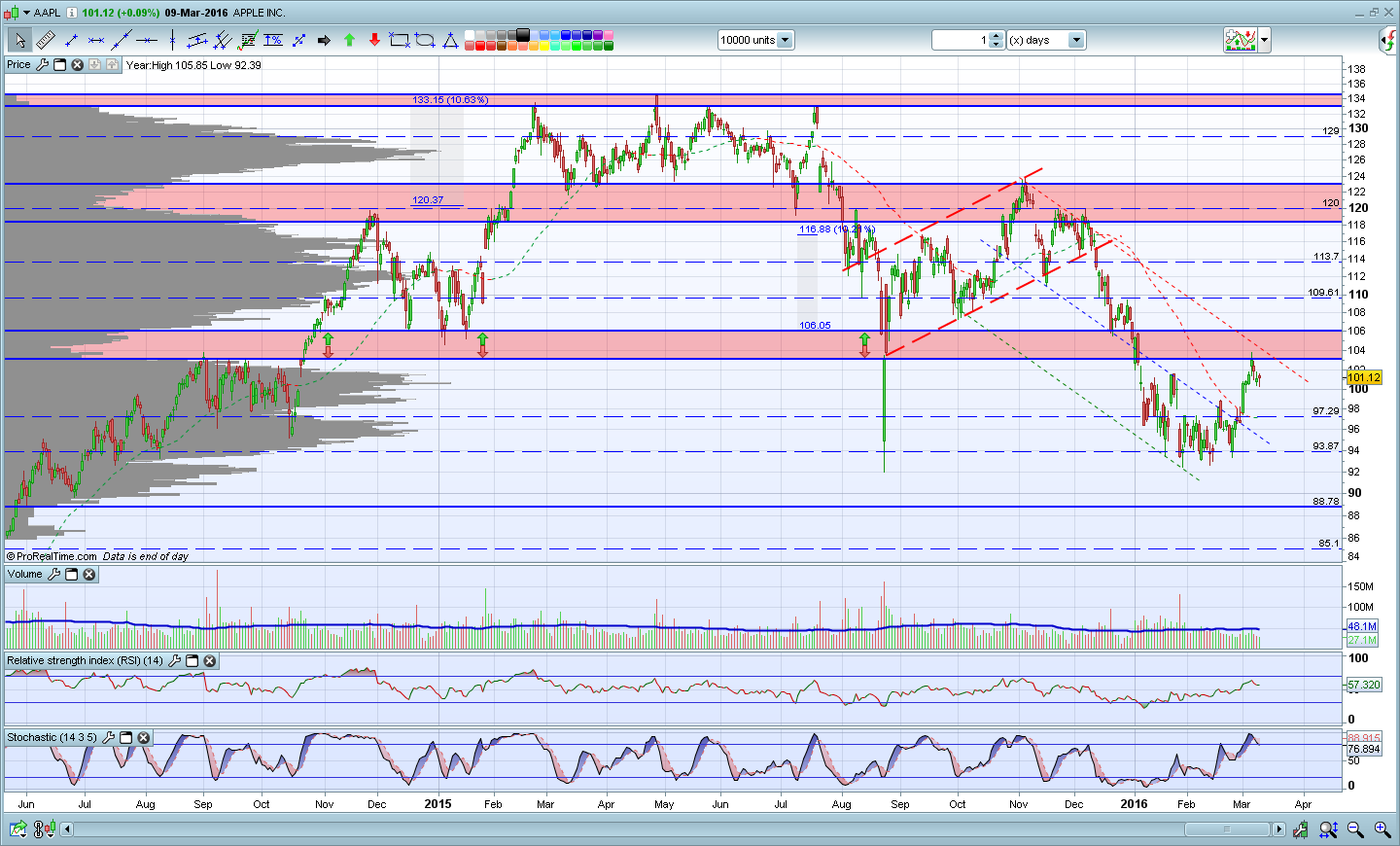The height and width of the screenshot is (846, 1400).
Task: Choose the parallel channel drawing tool
Action: click(x=197, y=40)
